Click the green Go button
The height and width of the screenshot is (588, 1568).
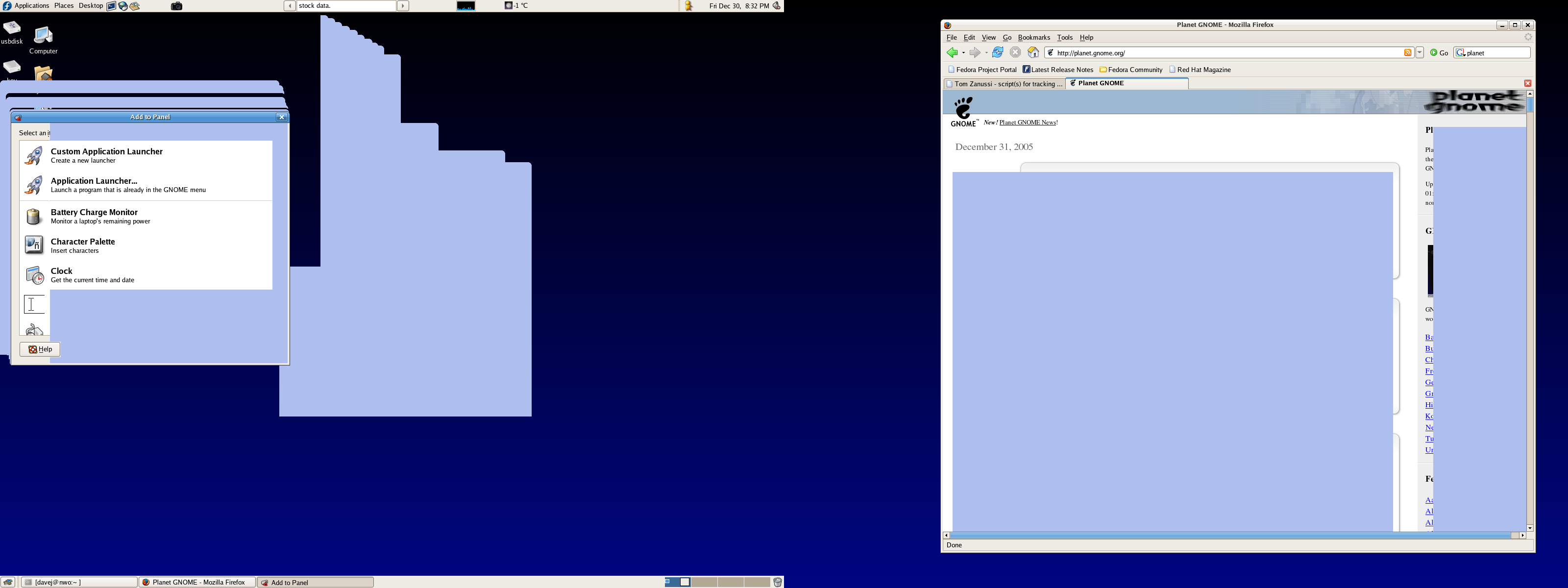(x=1439, y=53)
